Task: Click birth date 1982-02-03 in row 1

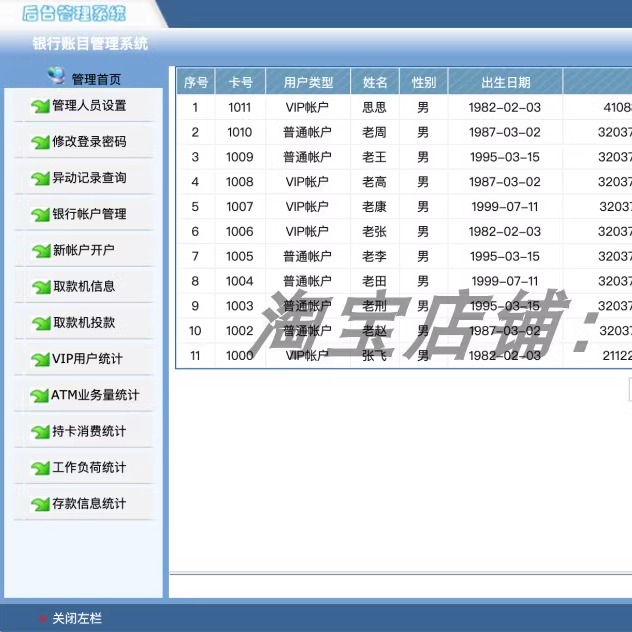Action: click(505, 107)
